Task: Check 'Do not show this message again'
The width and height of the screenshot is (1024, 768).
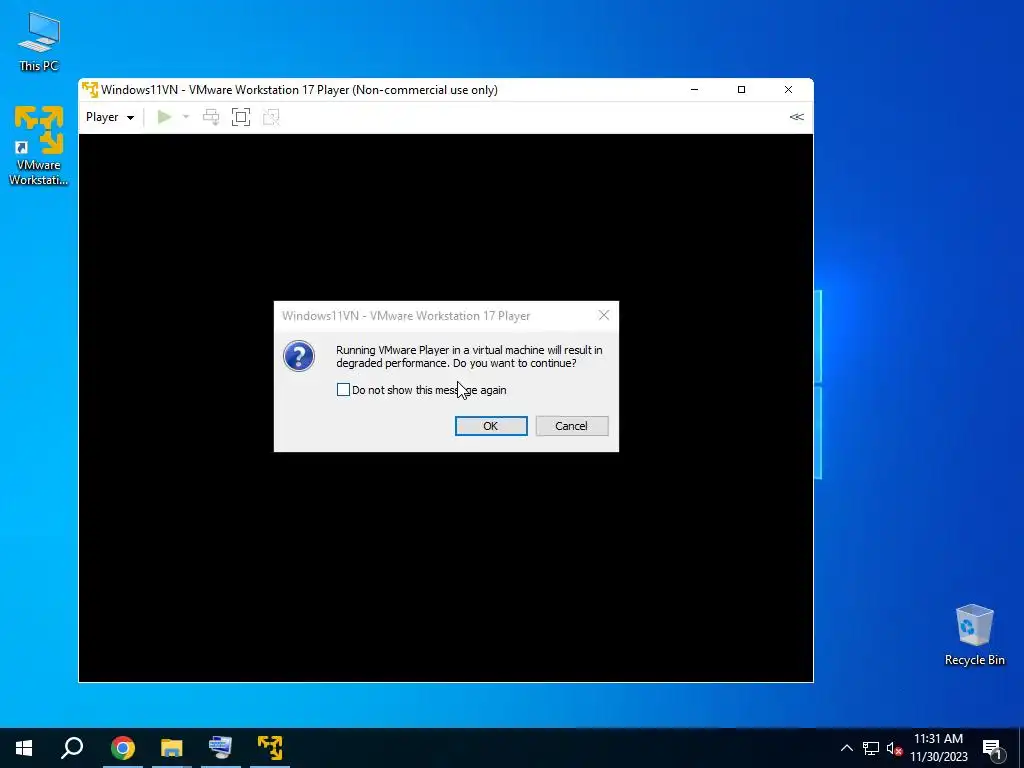Action: (344, 390)
